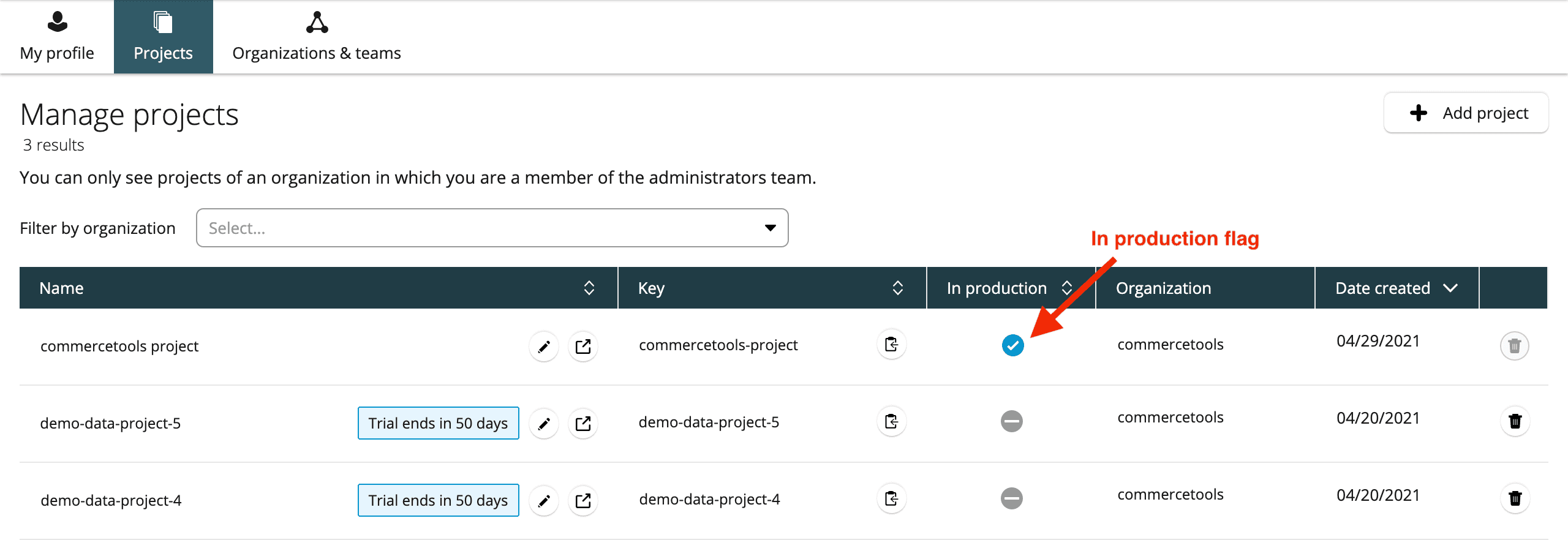
Task: Click pencil icon for demo-data-project-5
Action: tap(543, 424)
